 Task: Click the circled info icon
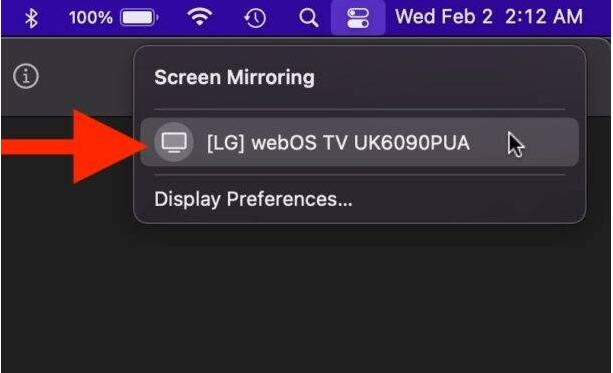pyautogui.click(x=26, y=76)
